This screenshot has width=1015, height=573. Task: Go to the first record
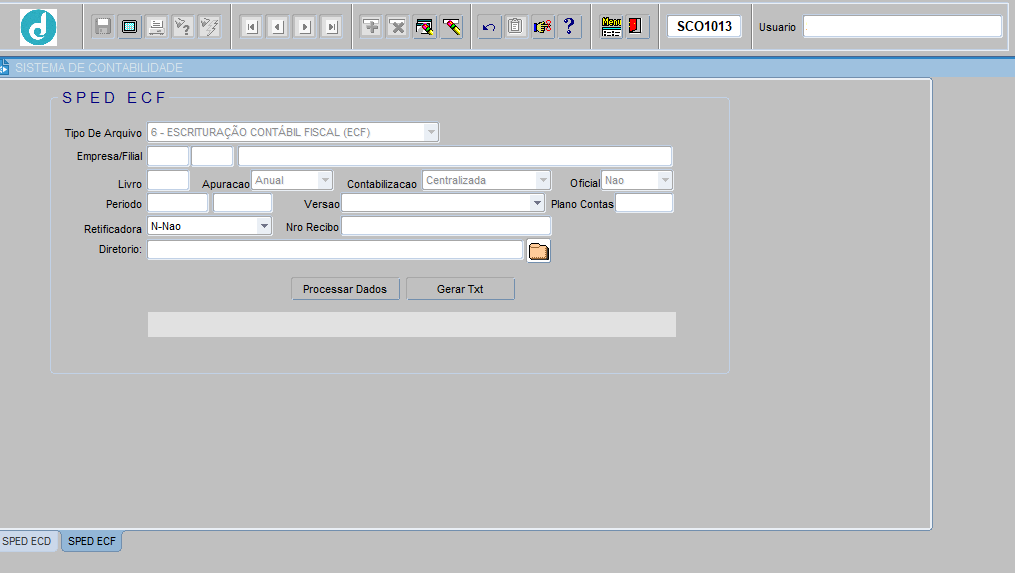[x=251, y=27]
